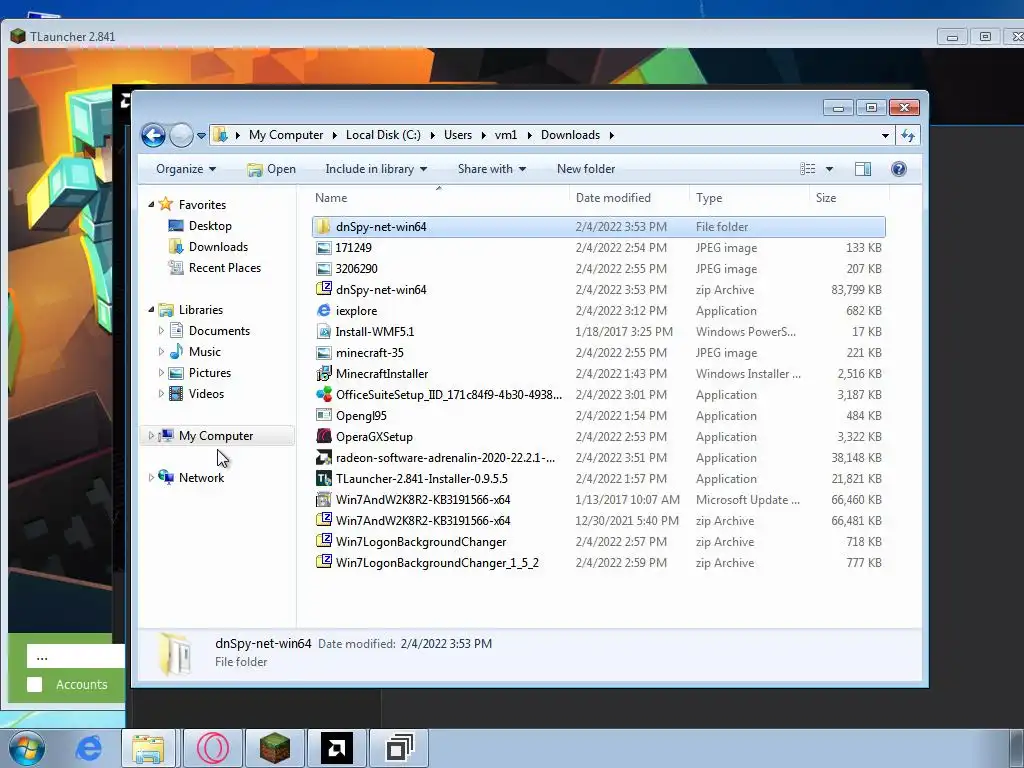This screenshot has height=768, width=1024.
Task: Click the TLauncher account name field
Action: click(x=76, y=656)
